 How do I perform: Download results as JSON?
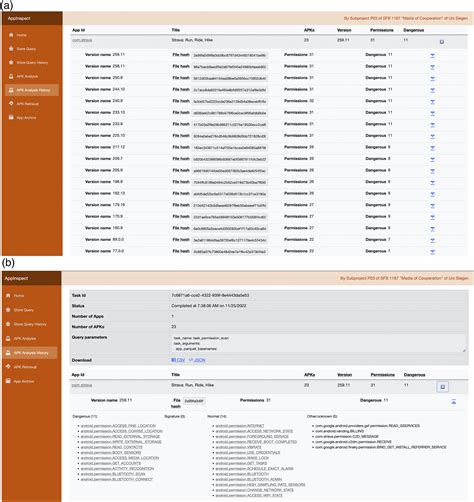197,360
